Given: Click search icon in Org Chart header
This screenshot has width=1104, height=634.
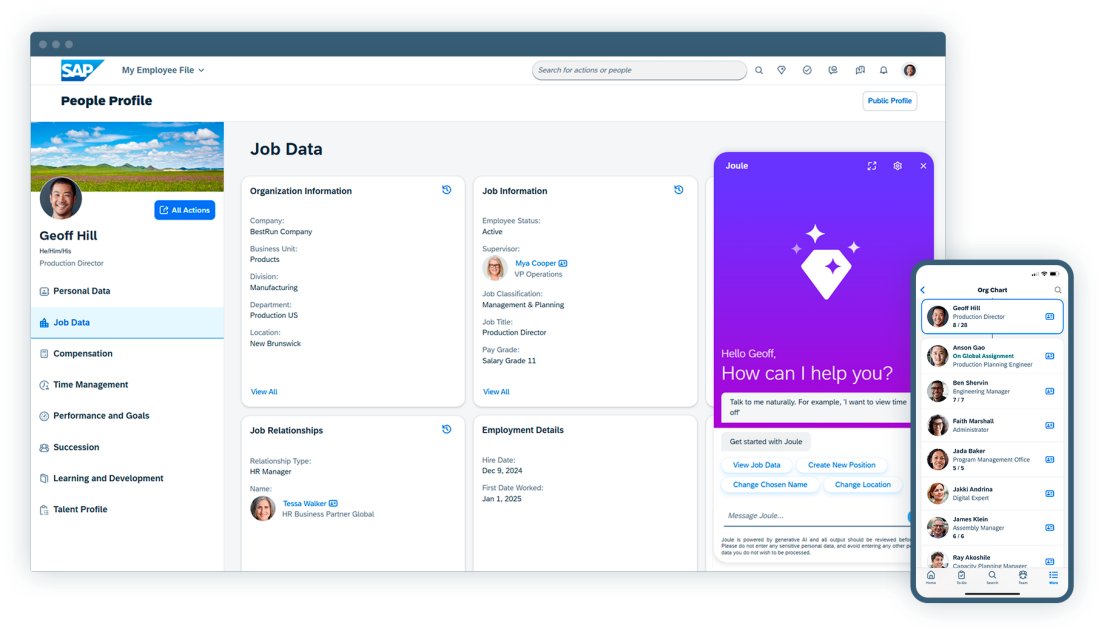Looking at the screenshot, I should click(1057, 289).
